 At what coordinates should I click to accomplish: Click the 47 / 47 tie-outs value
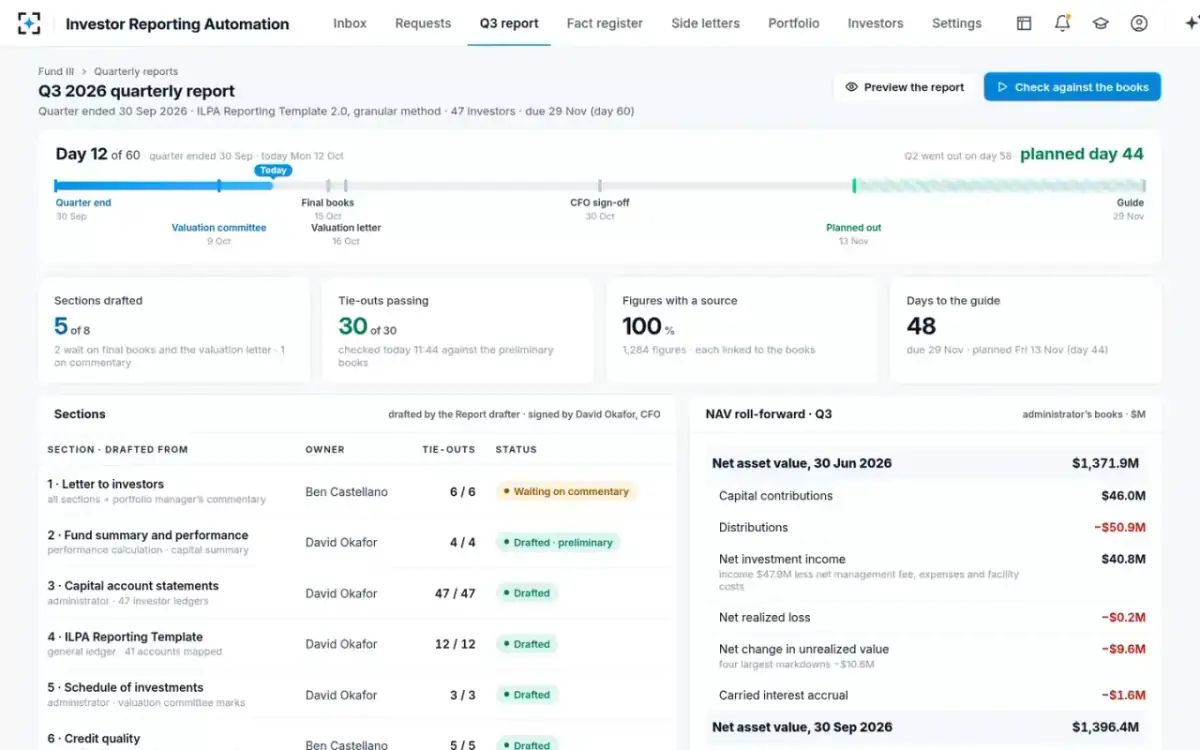455,593
